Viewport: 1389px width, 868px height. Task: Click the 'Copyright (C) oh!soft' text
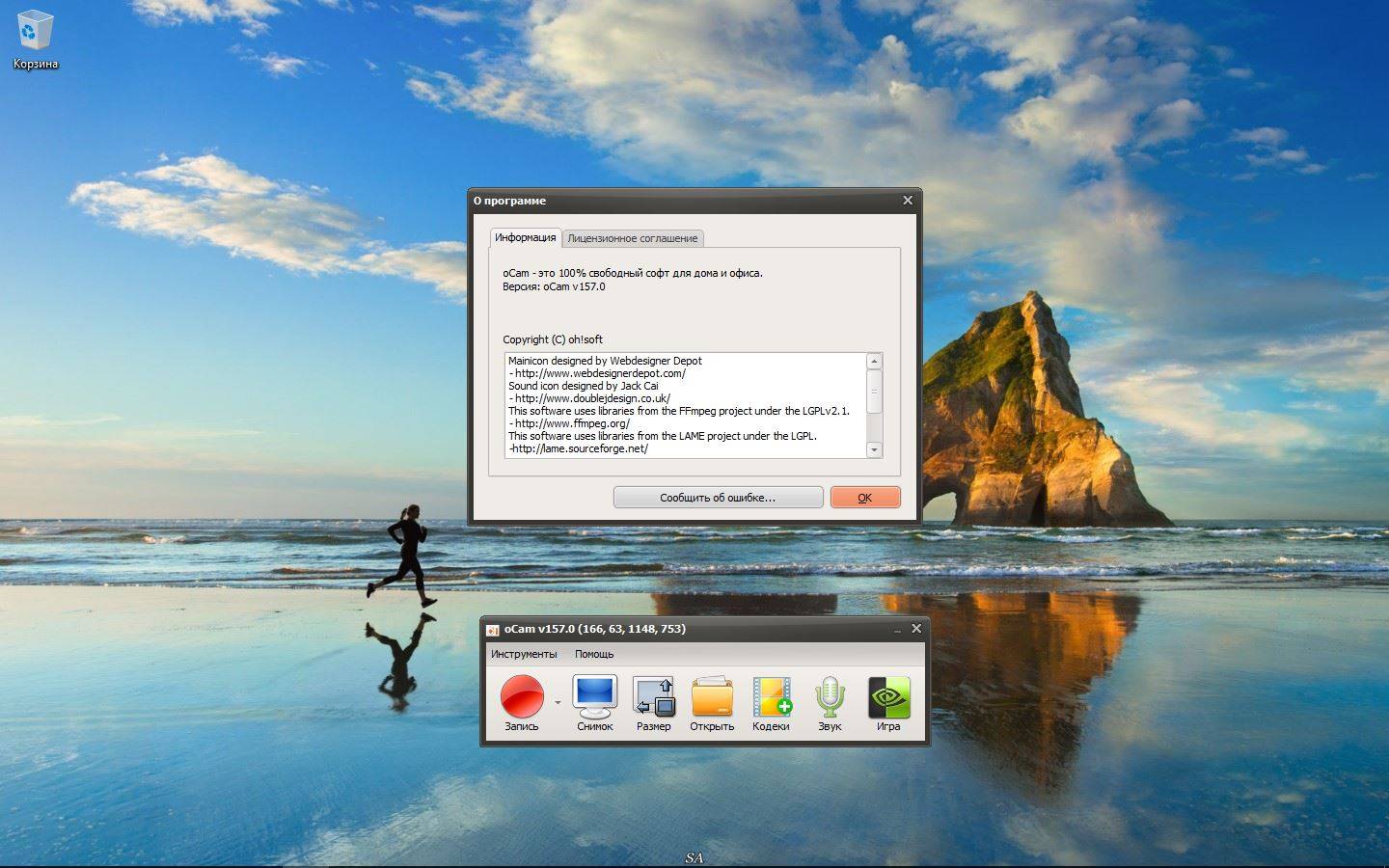[553, 339]
